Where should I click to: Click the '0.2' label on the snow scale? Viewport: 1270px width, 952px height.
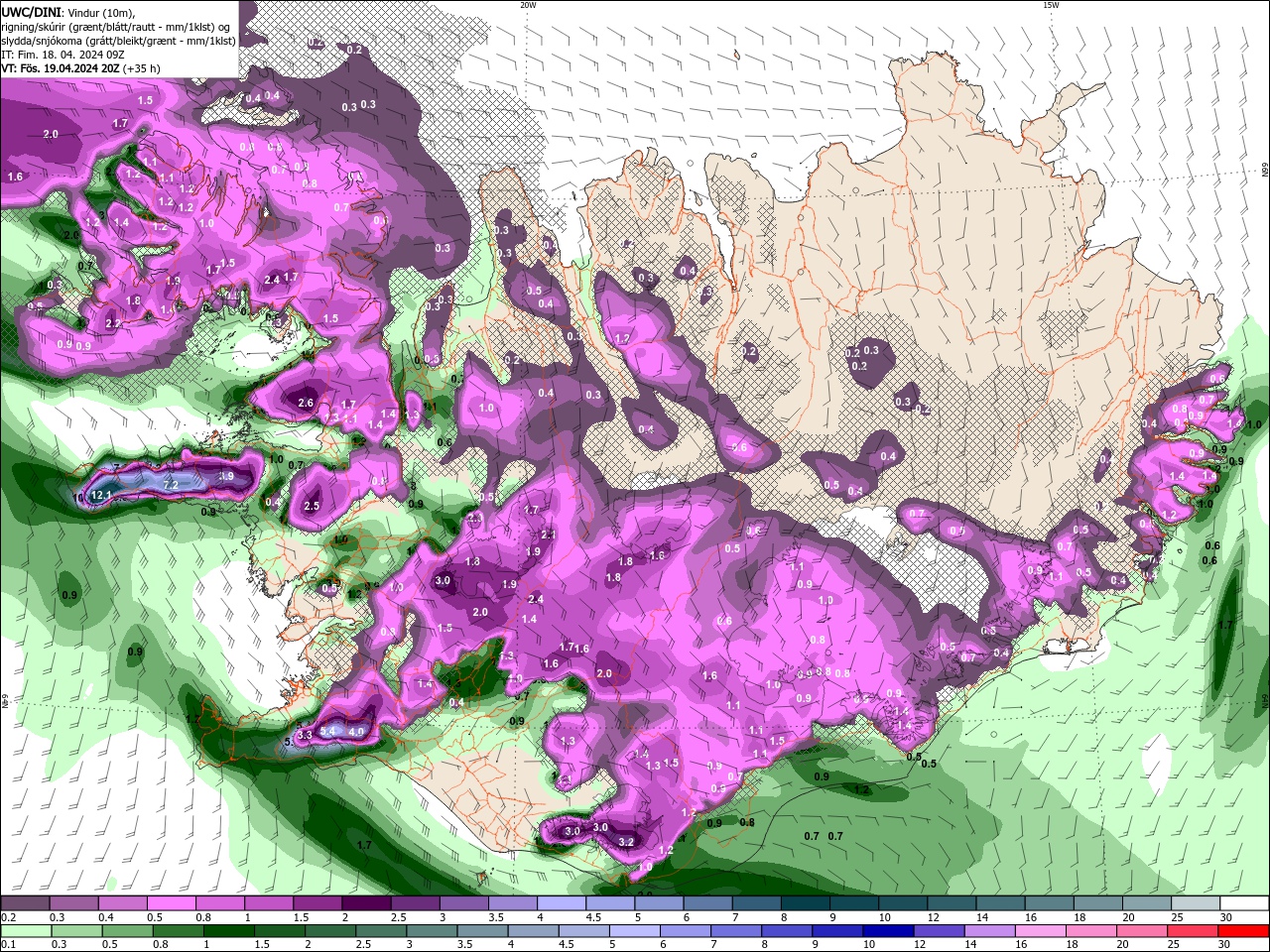click(7, 917)
